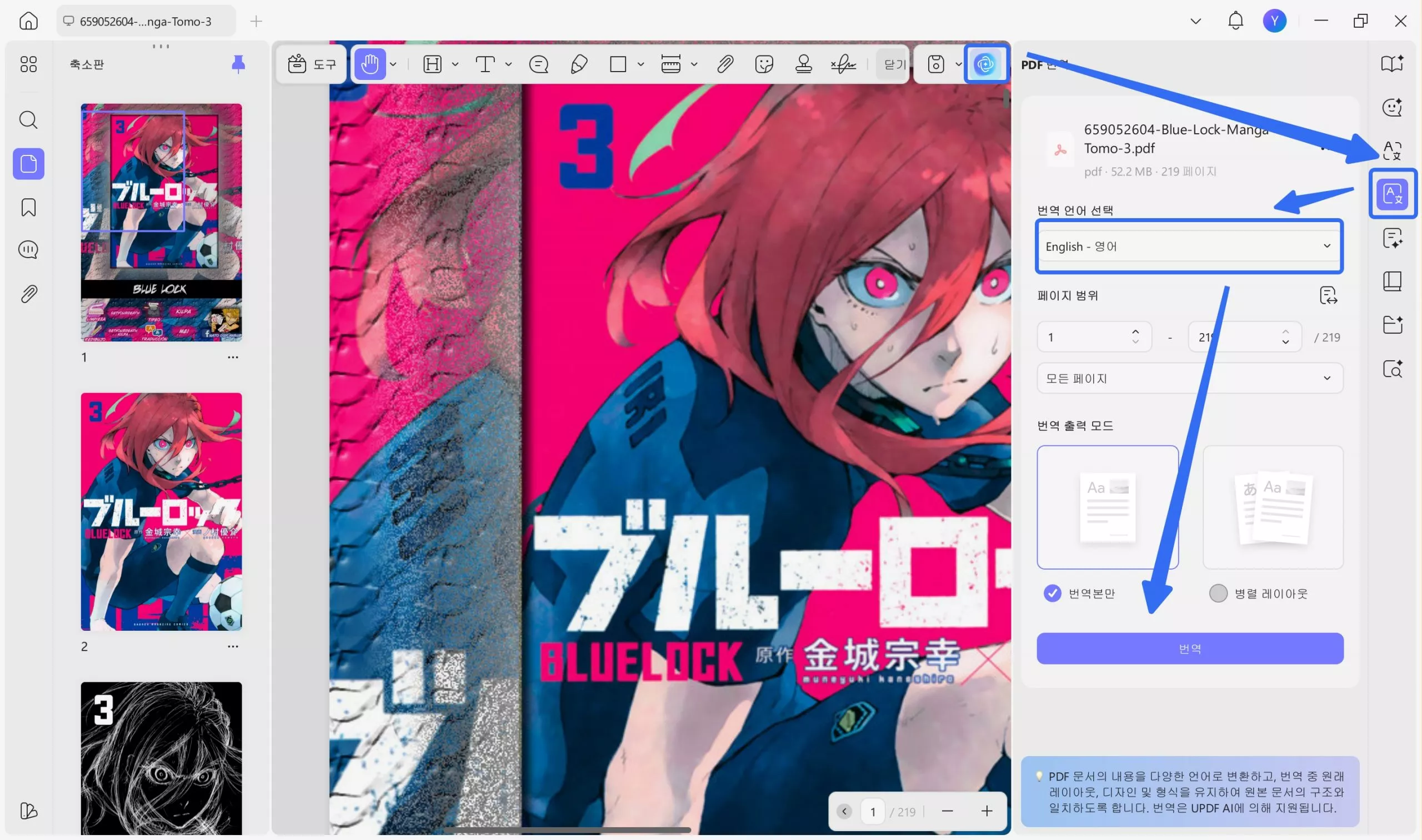The height and width of the screenshot is (840, 1422).
Task: Expand hand tool options arrow
Action: tap(393, 64)
